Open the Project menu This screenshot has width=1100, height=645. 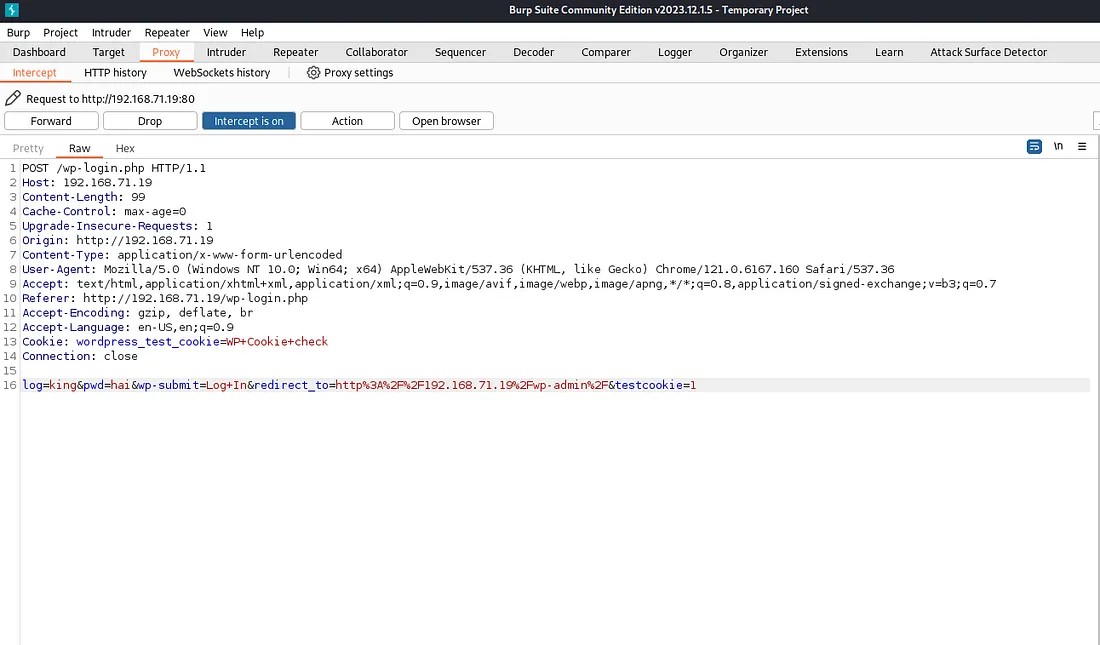(60, 32)
